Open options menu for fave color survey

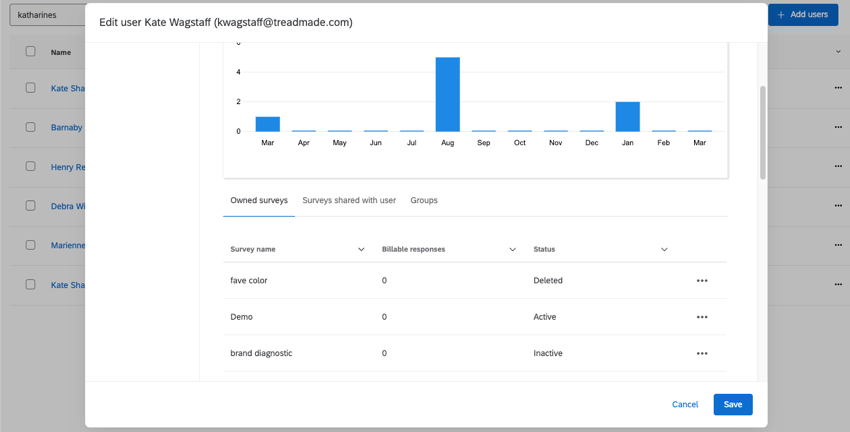point(702,281)
